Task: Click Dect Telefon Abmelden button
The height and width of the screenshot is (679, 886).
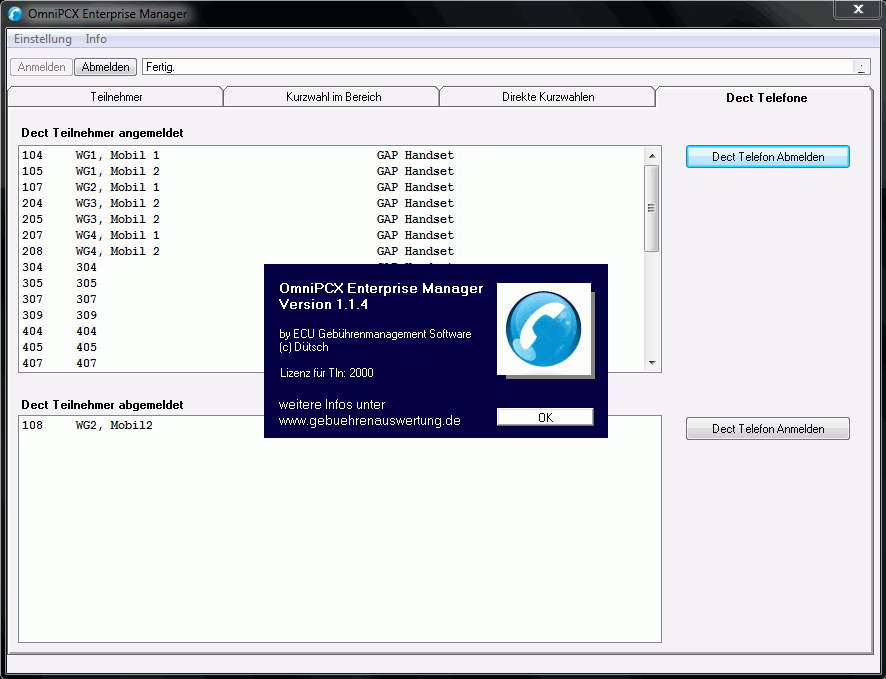Action: click(768, 156)
